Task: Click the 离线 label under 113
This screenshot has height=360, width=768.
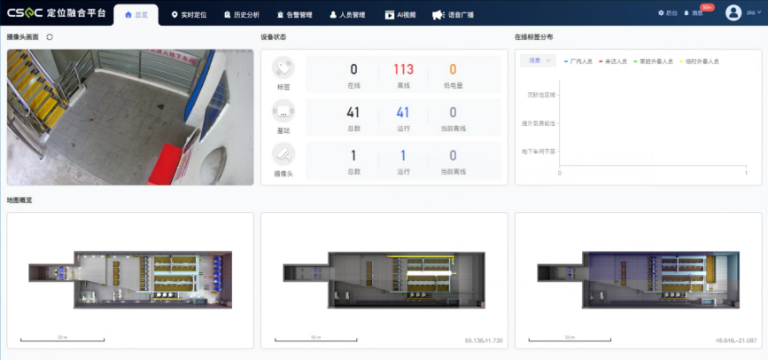Action: point(403,85)
